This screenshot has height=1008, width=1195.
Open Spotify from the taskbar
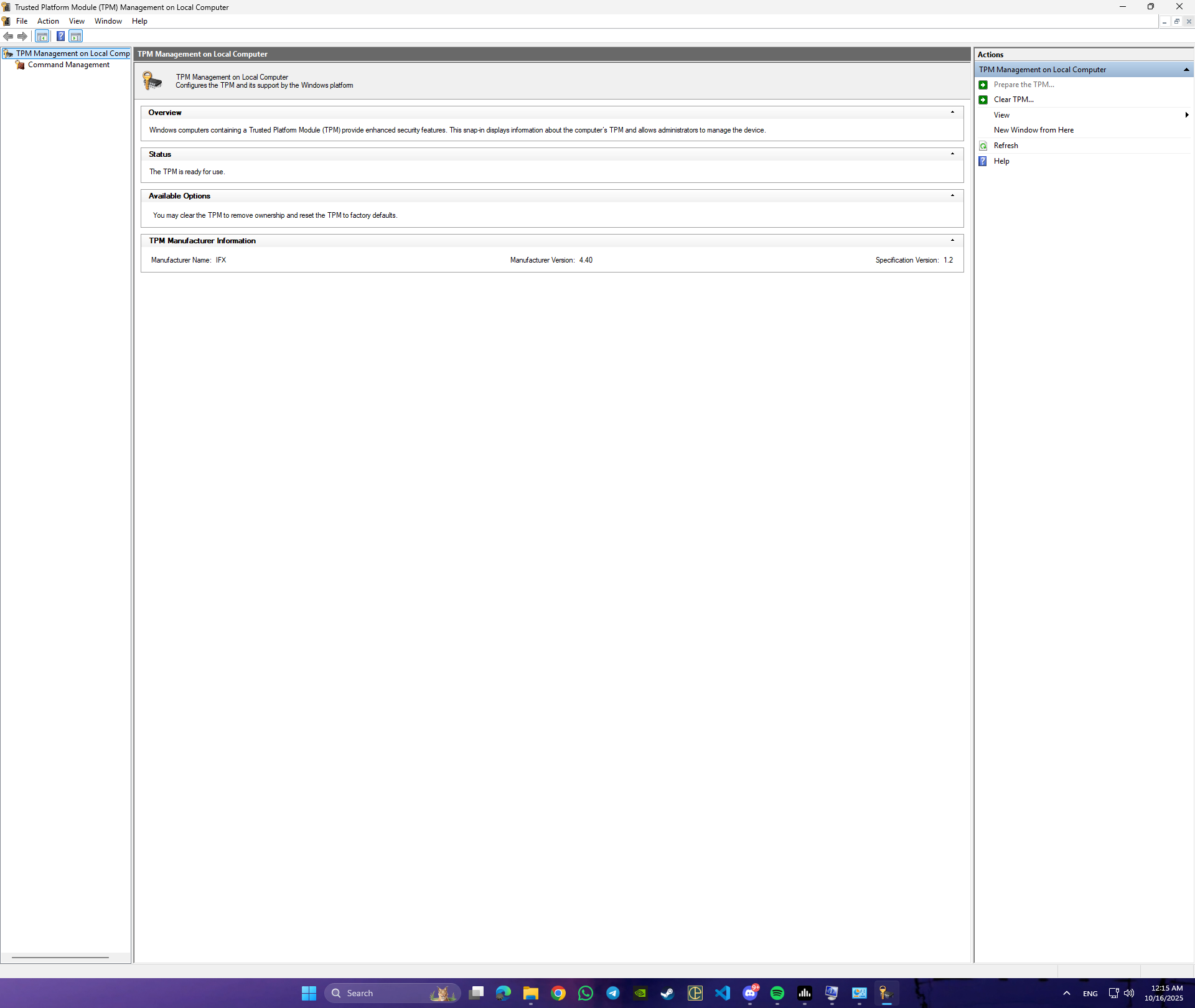point(777,993)
